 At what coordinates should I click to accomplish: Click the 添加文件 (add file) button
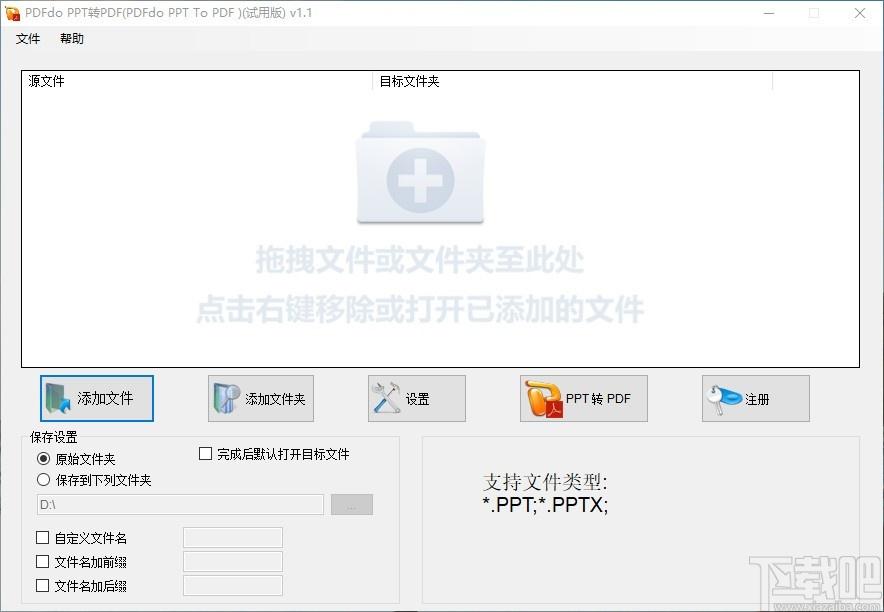pyautogui.click(x=97, y=398)
